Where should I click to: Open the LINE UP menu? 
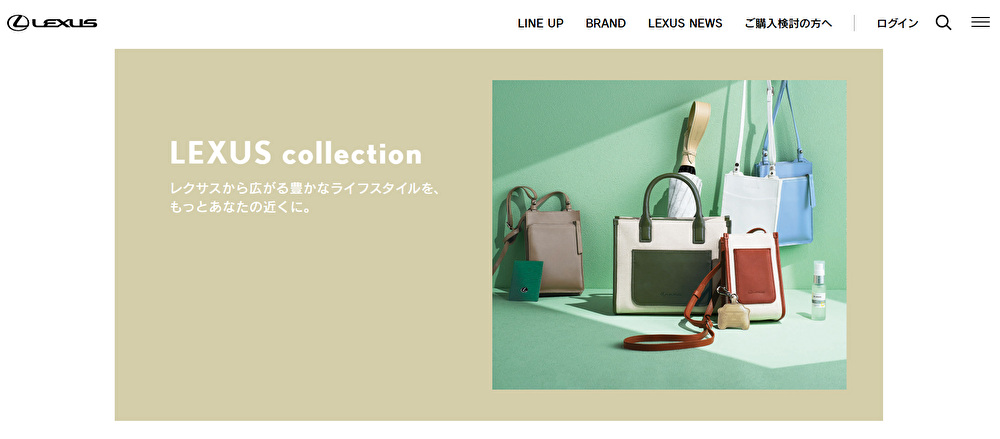pyautogui.click(x=540, y=23)
